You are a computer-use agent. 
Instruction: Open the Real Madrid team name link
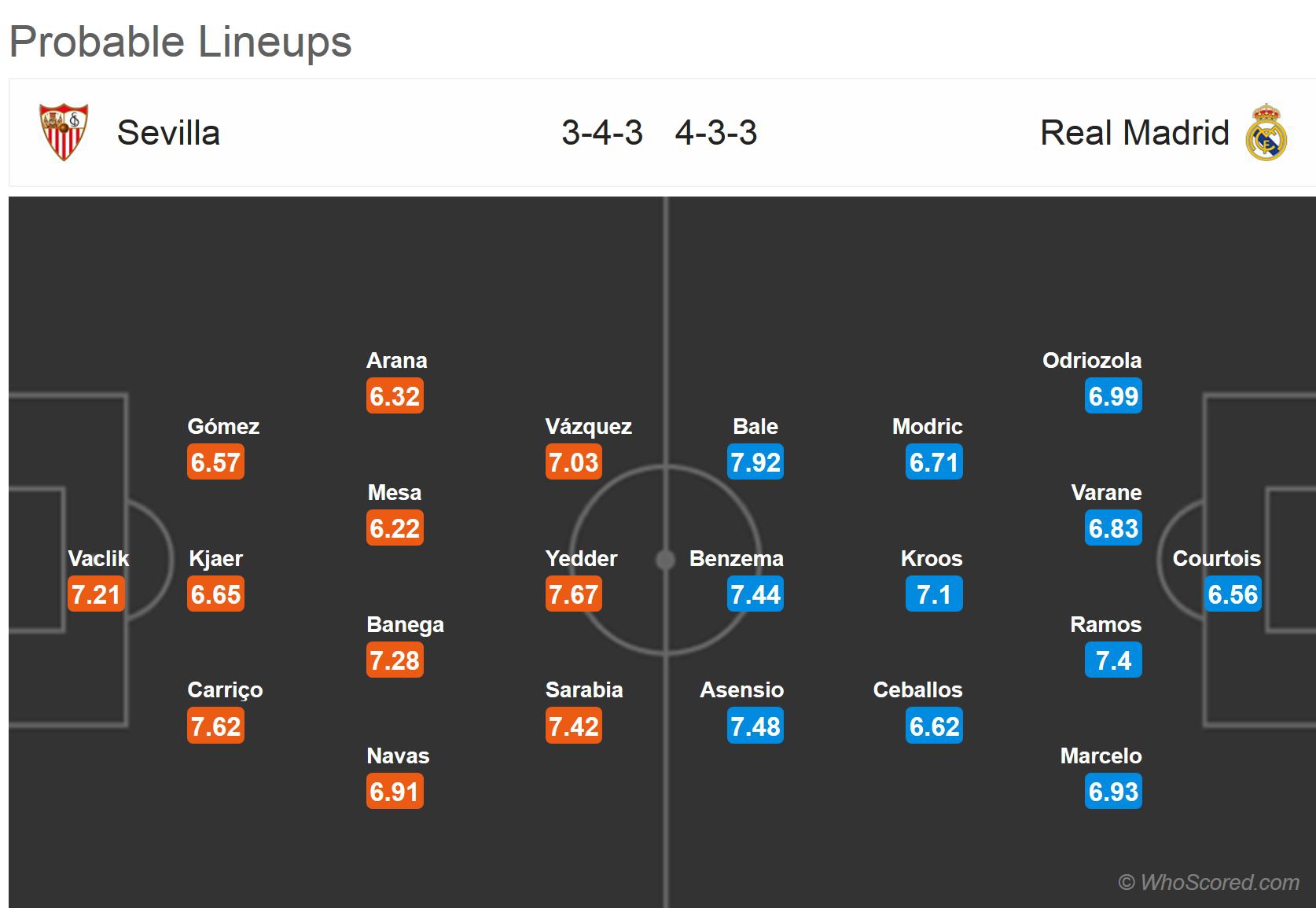coord(1134,132)
